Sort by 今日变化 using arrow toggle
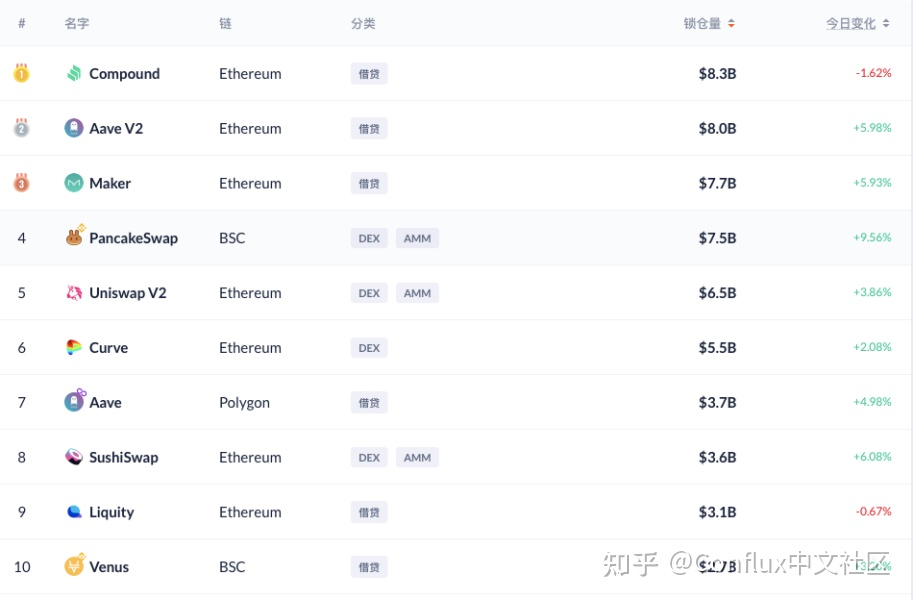 (886, 23)
